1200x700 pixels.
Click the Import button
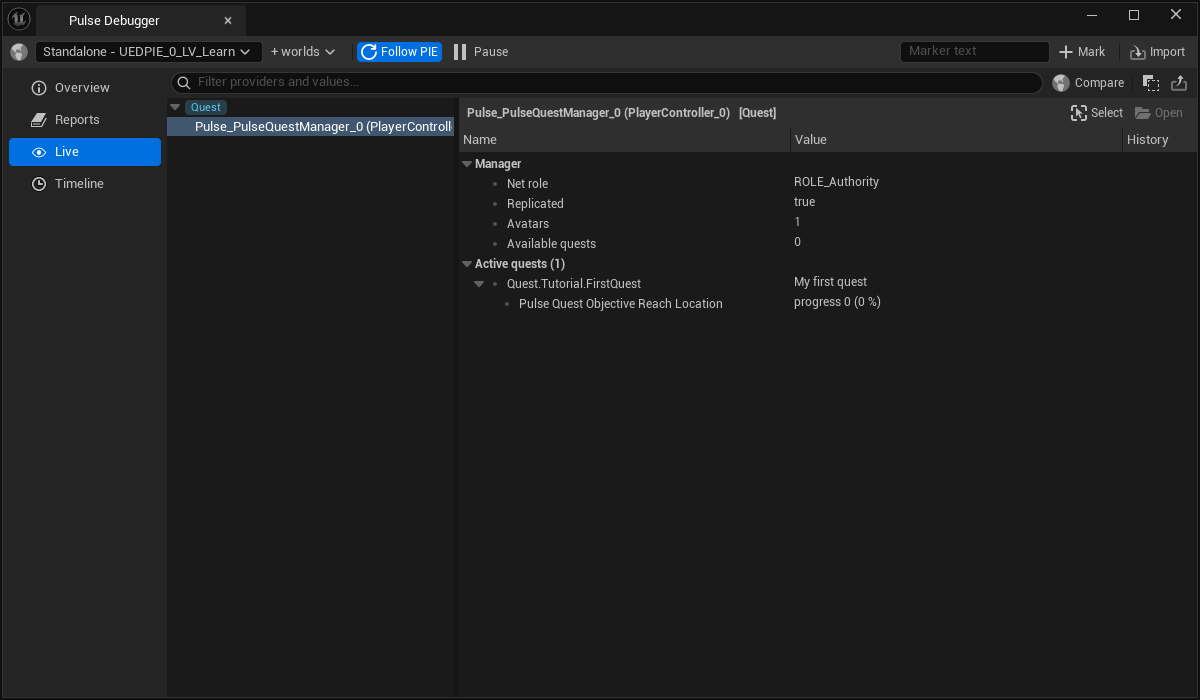coord(1157,52)
